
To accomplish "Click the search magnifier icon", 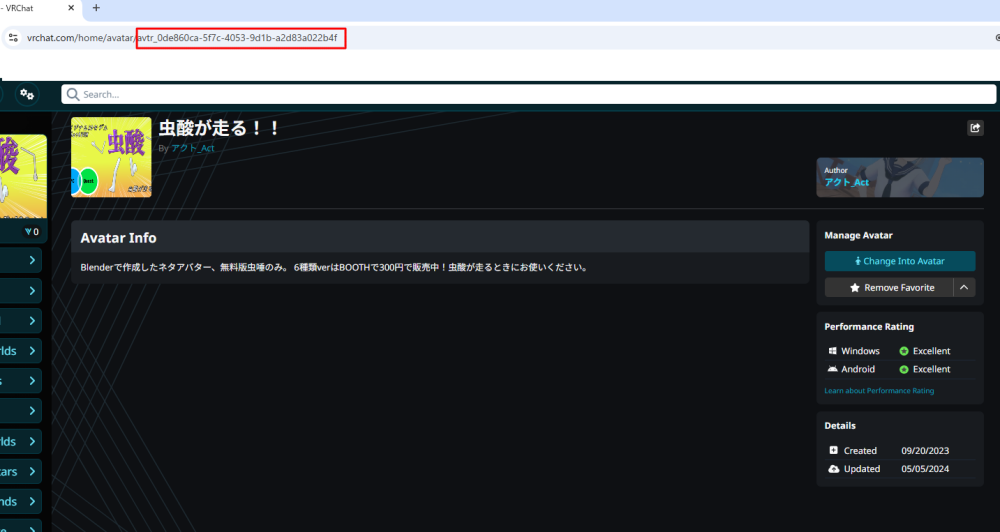I will tap(73, 94).
